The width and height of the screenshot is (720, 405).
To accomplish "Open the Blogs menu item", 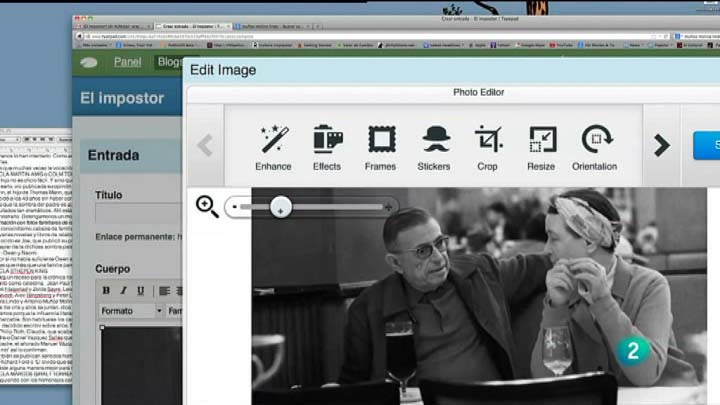I will tap(169, 61).
